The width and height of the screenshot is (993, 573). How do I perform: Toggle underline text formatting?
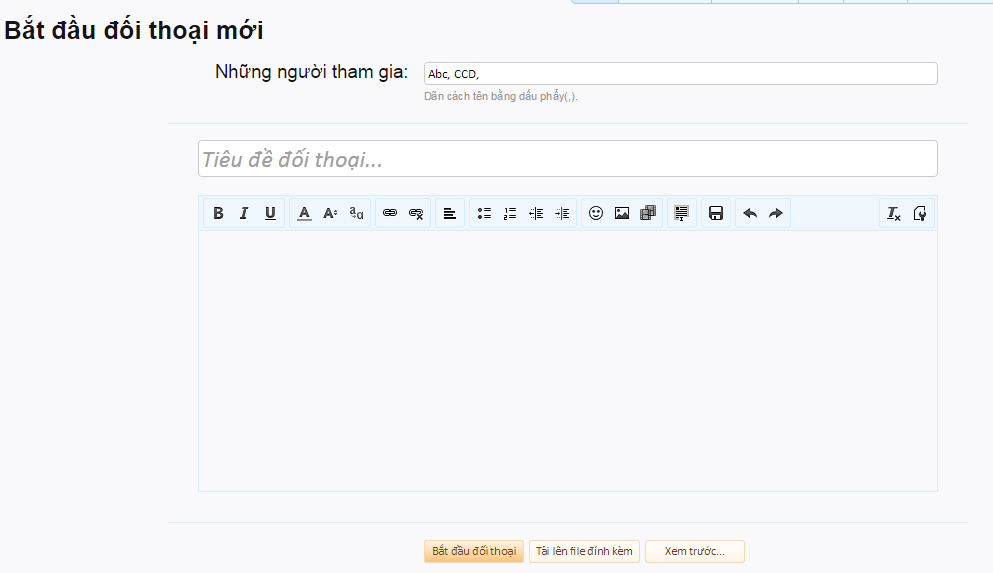(270, 213)
